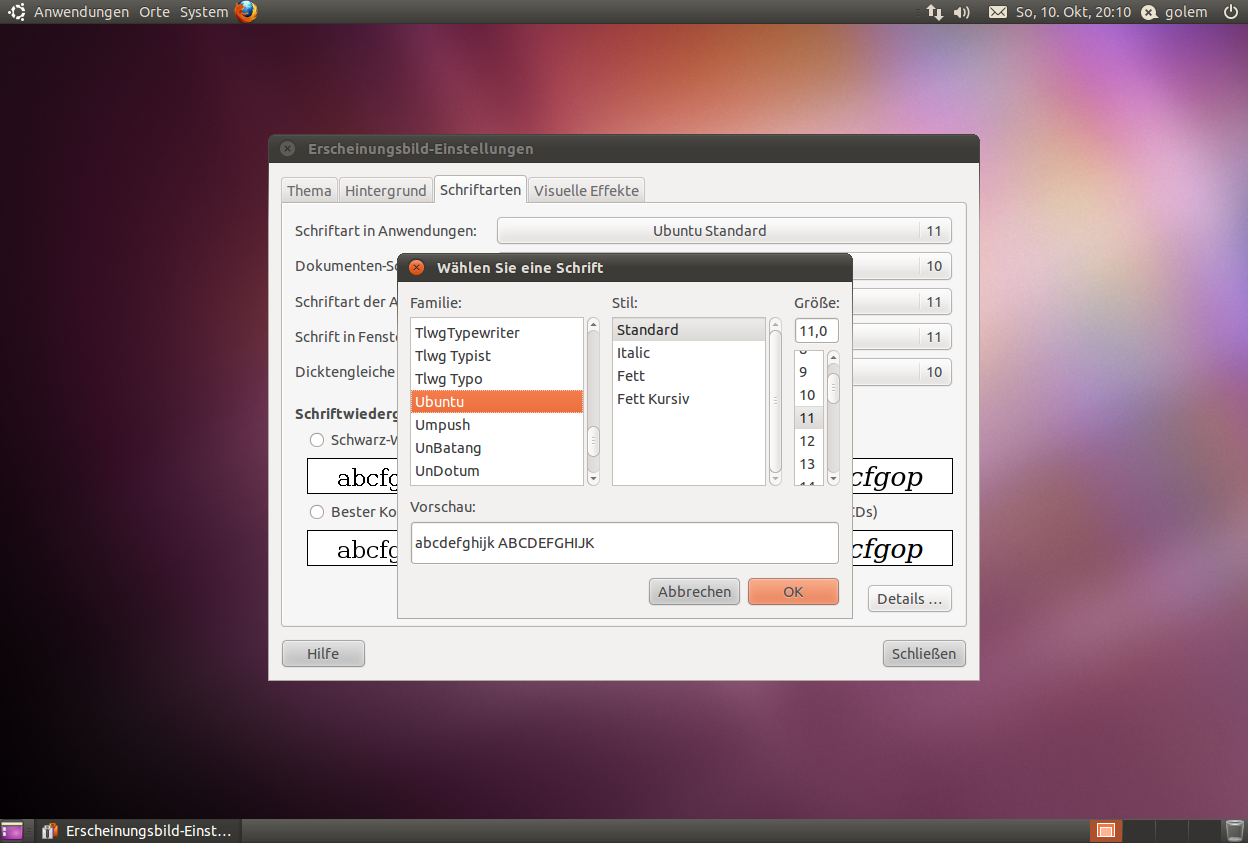The image size is (1248, 843).
Task: Open the power session menu icon
Action: tap(1229, 12)
